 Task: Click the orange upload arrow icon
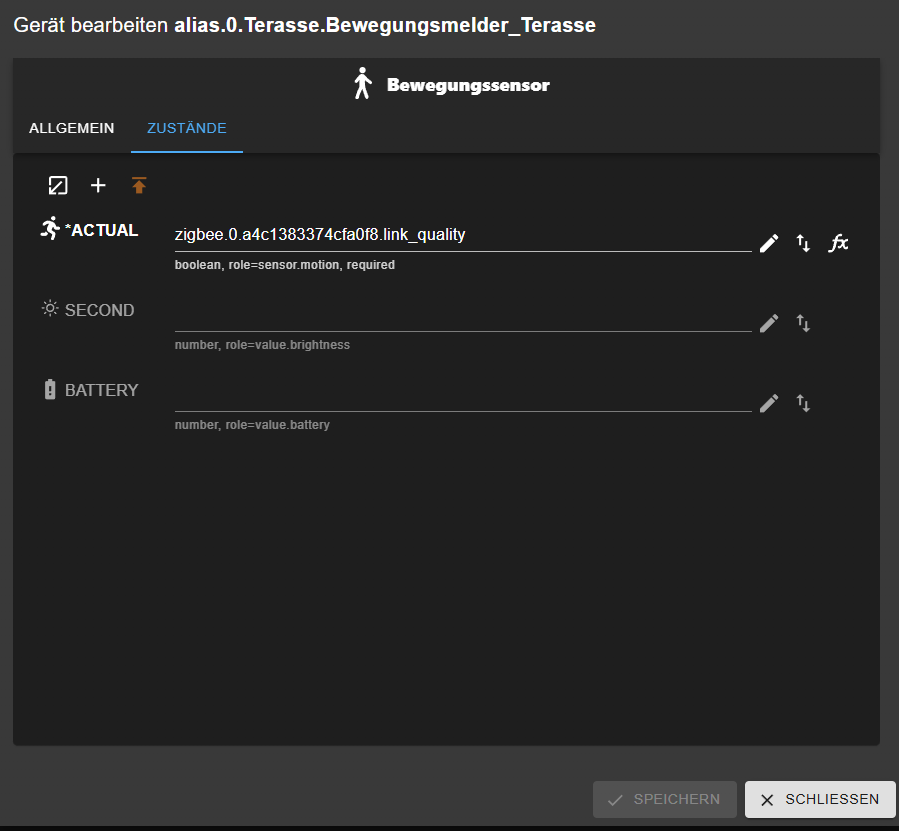tap(139, 185)
